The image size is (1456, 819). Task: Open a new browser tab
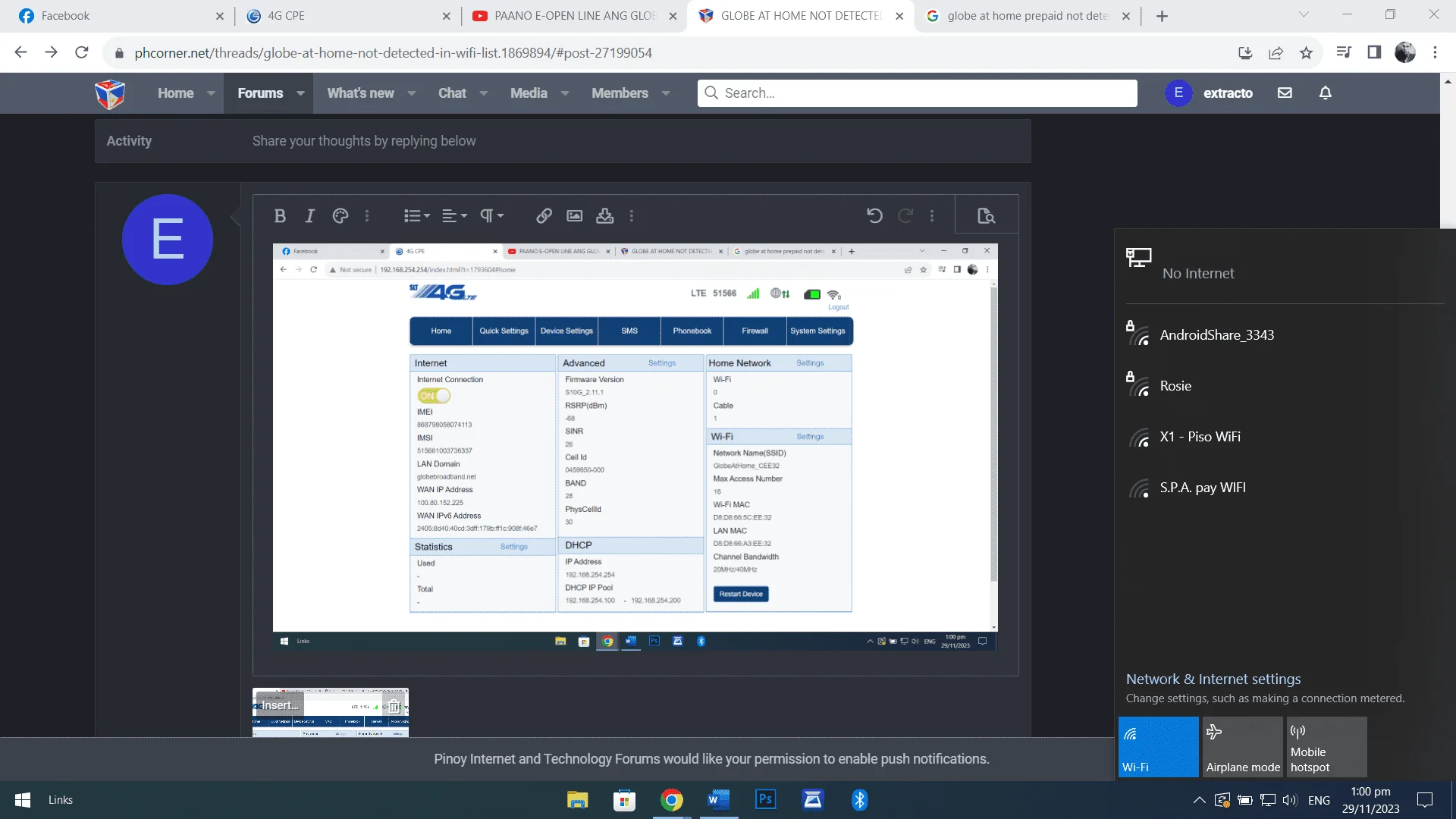point(1162,16)
